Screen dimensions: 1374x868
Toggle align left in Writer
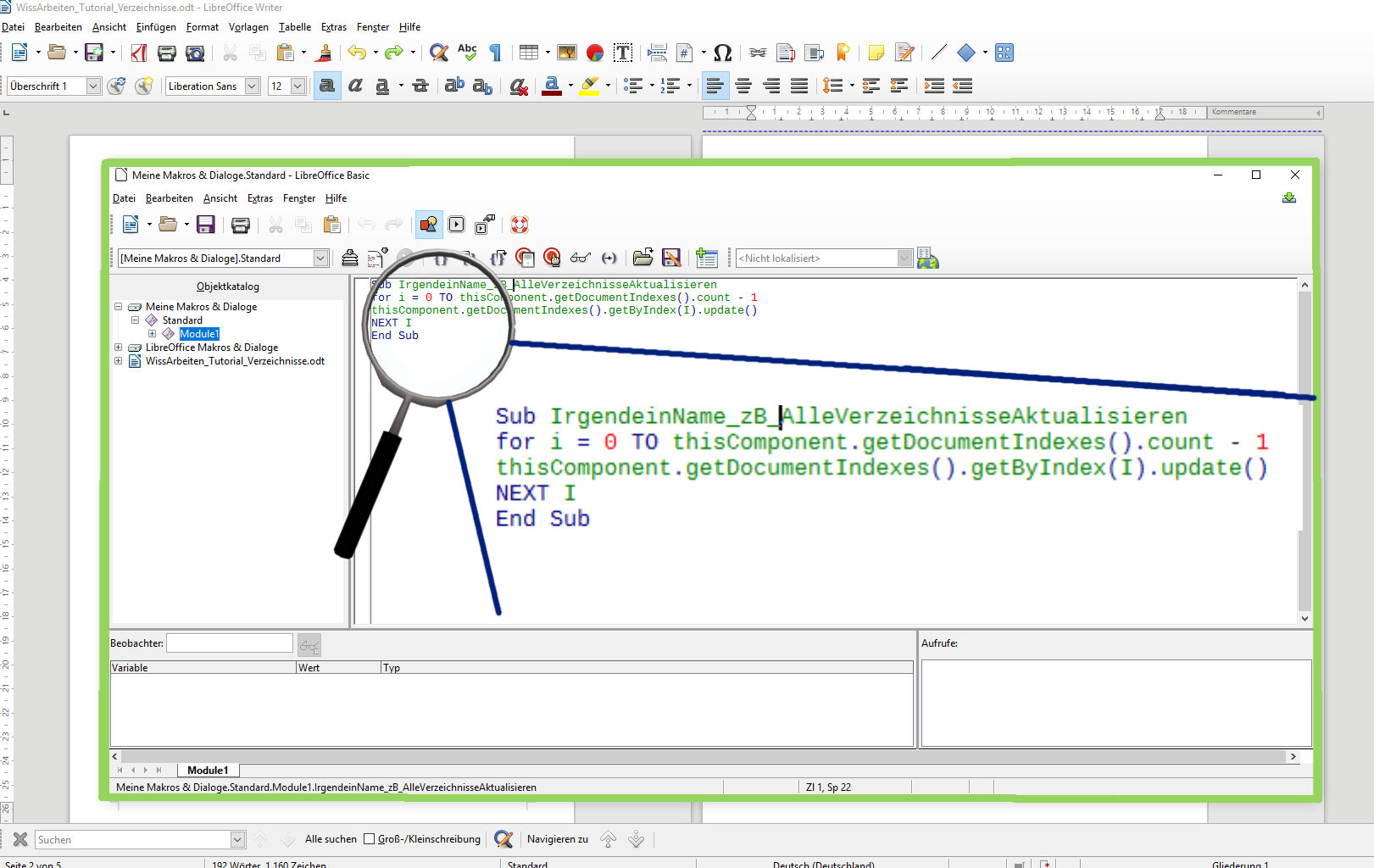[715, 86]
